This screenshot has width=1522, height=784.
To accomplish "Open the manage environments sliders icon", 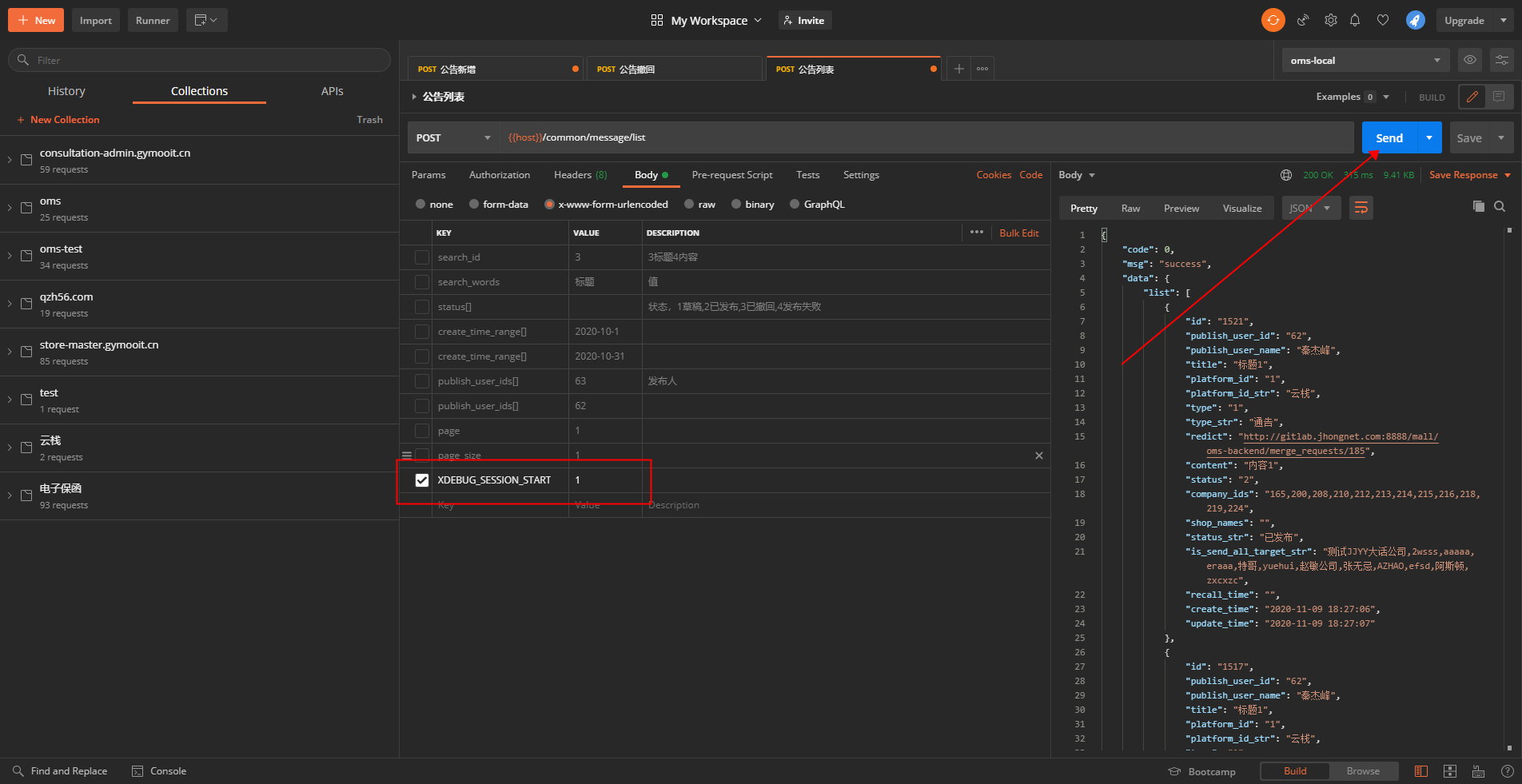I will (x=1502, y=60).
